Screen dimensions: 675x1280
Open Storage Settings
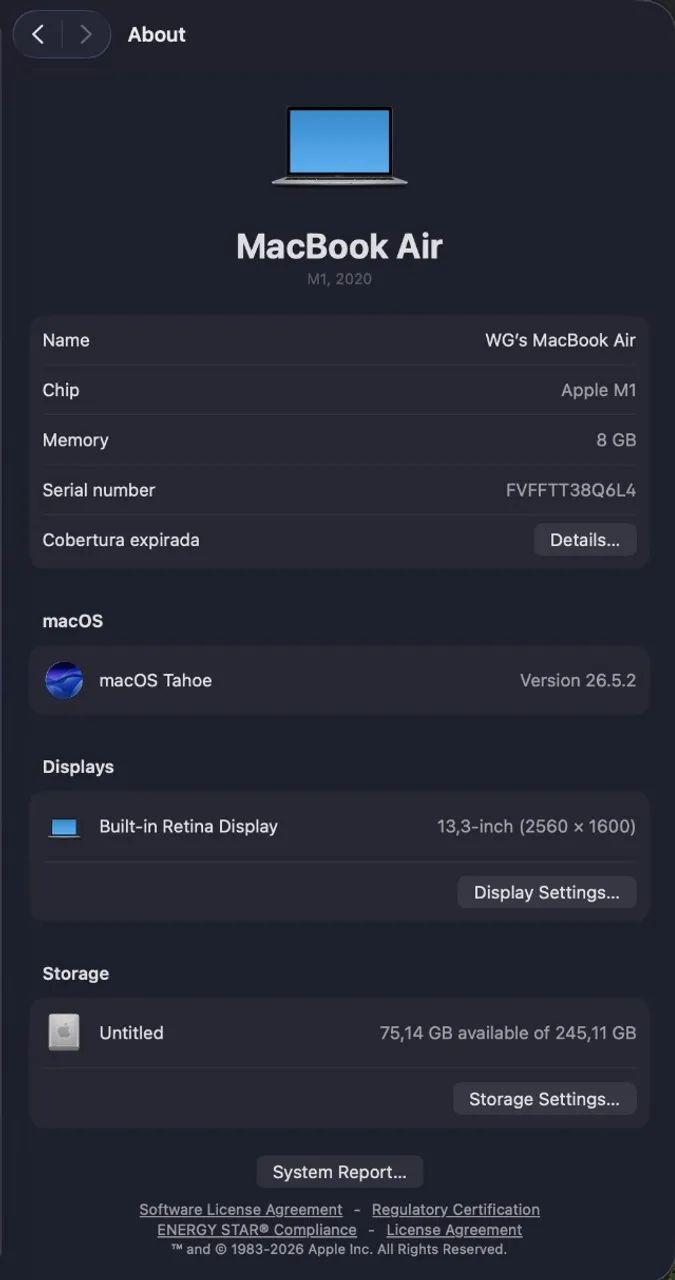click(545, 1099)
